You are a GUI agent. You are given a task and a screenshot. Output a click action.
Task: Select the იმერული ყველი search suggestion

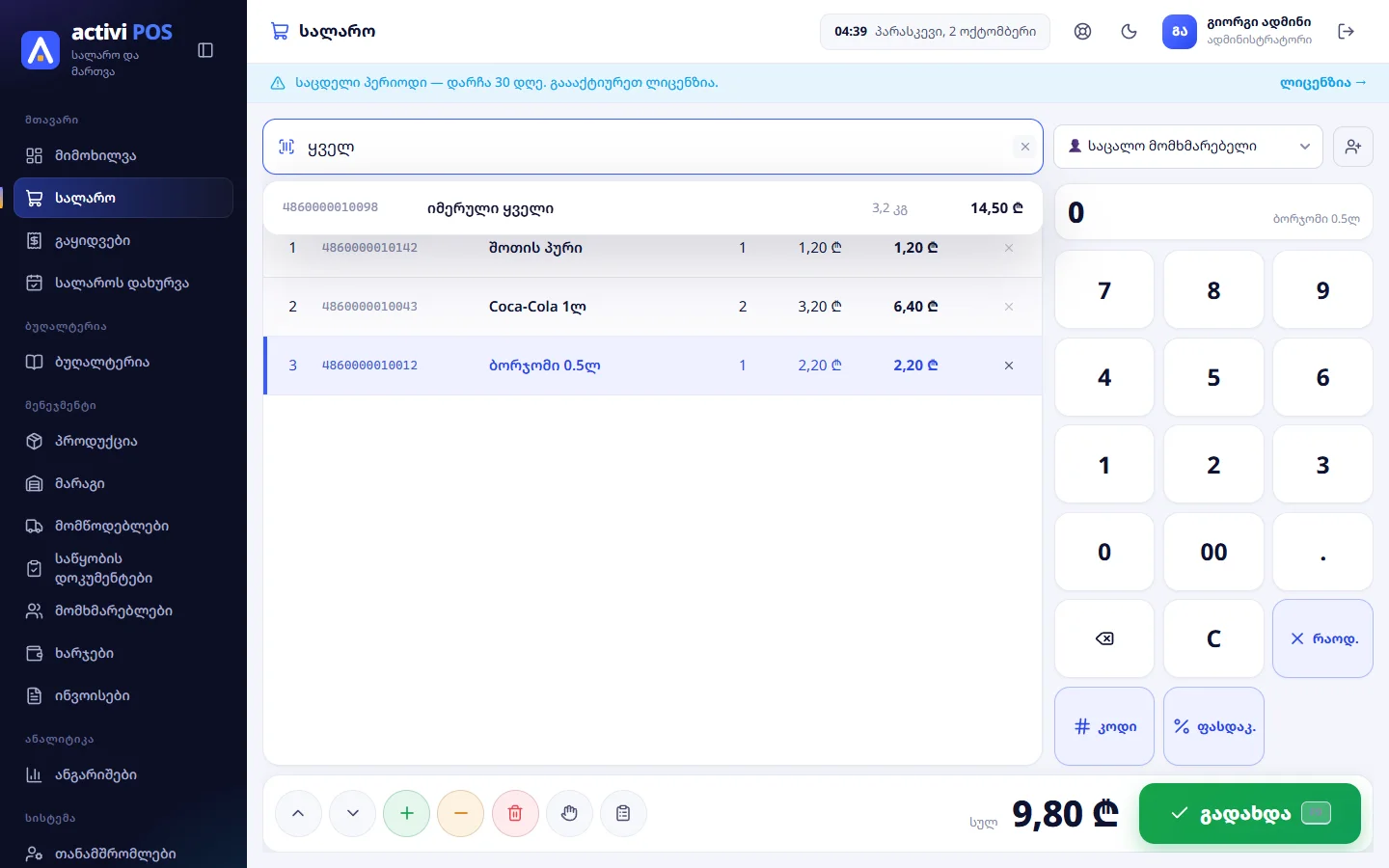pos(653,208)
